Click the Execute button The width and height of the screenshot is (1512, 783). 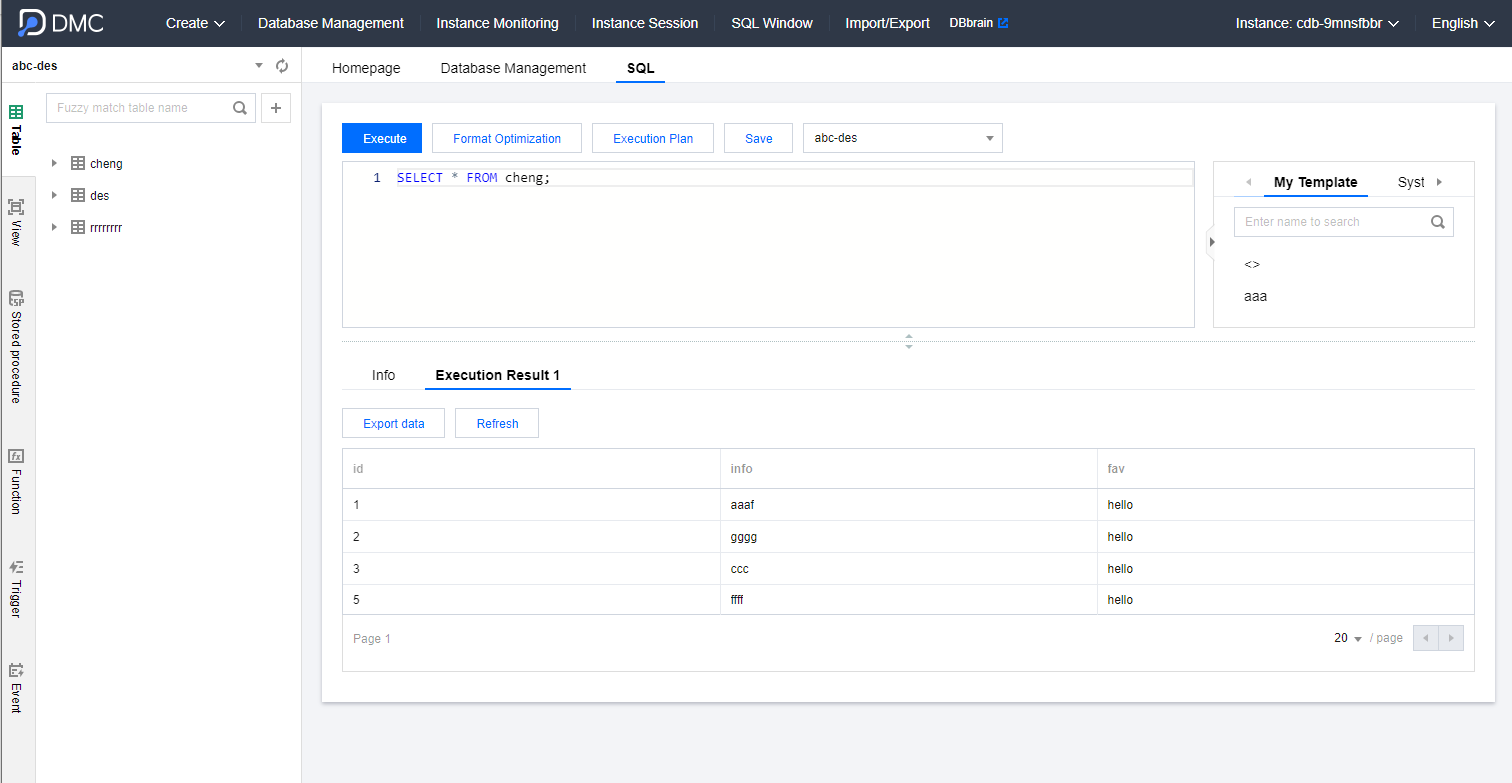pos(384,138)
